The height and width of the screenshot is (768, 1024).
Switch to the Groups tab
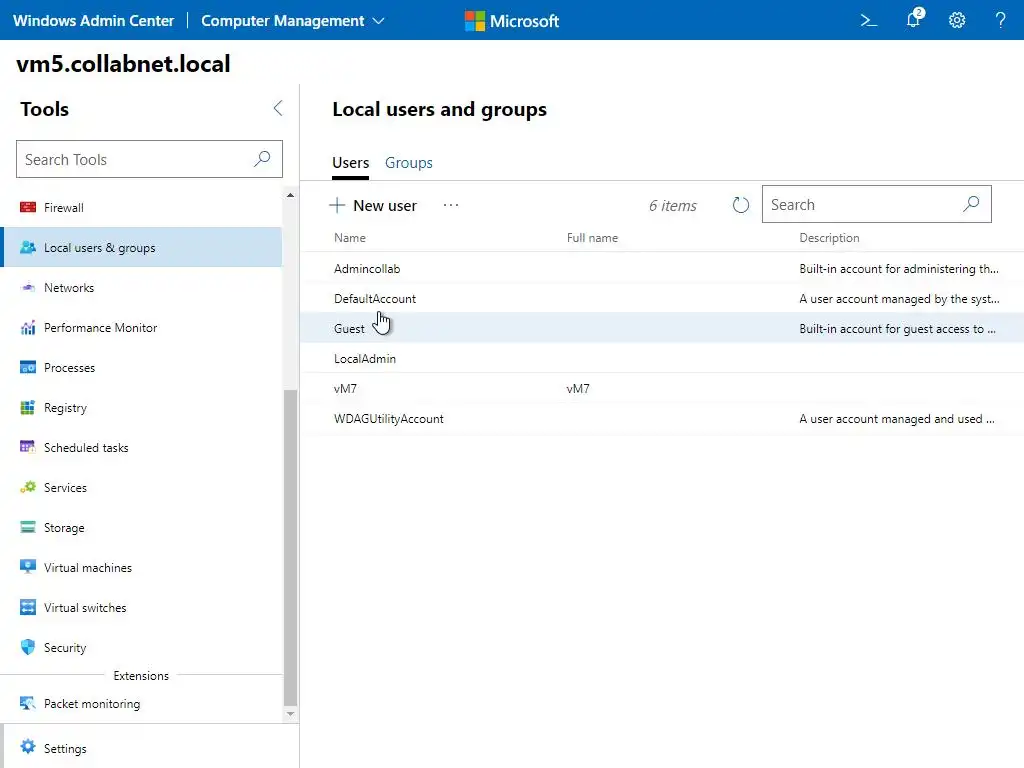(409, 163)
